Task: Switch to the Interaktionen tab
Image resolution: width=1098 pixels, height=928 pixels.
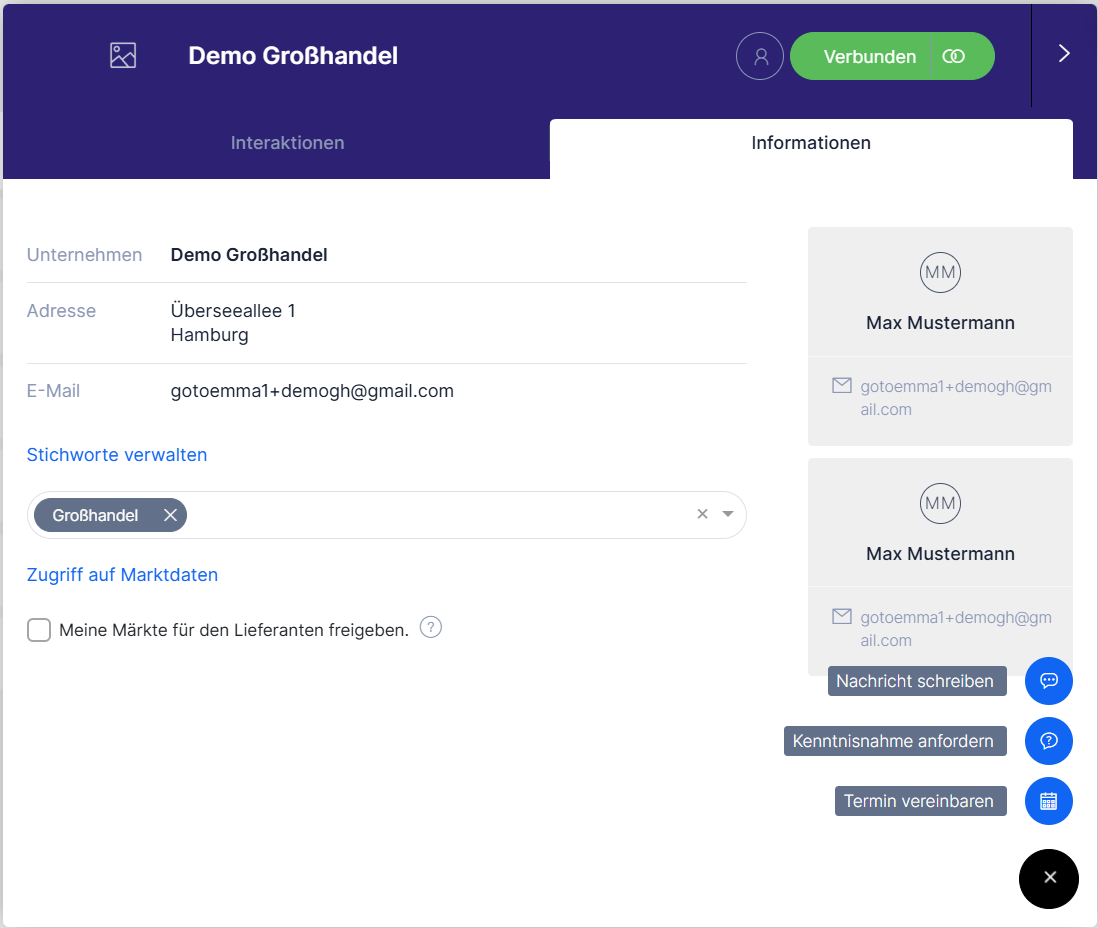Action: point(287,143)
